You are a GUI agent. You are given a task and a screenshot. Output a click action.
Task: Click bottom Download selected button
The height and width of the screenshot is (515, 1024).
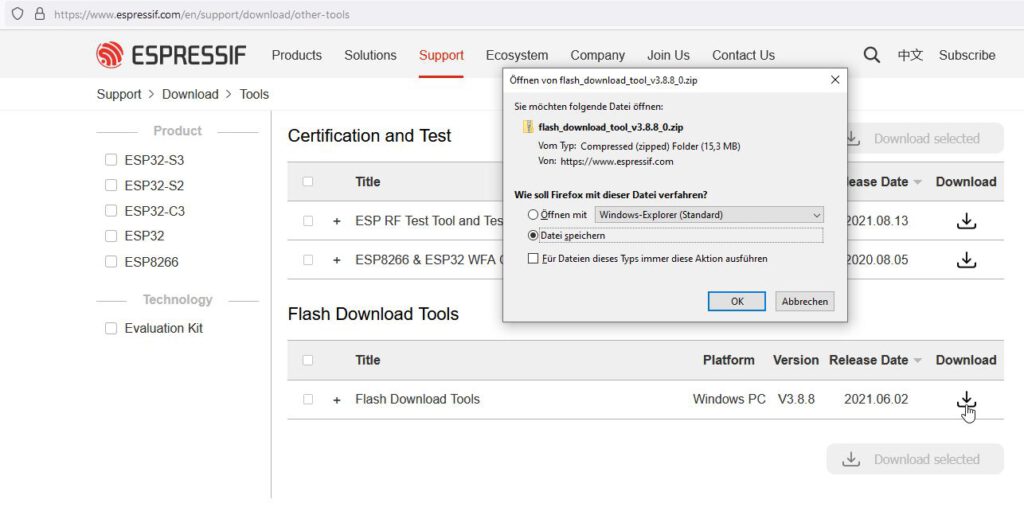(915, 459)
